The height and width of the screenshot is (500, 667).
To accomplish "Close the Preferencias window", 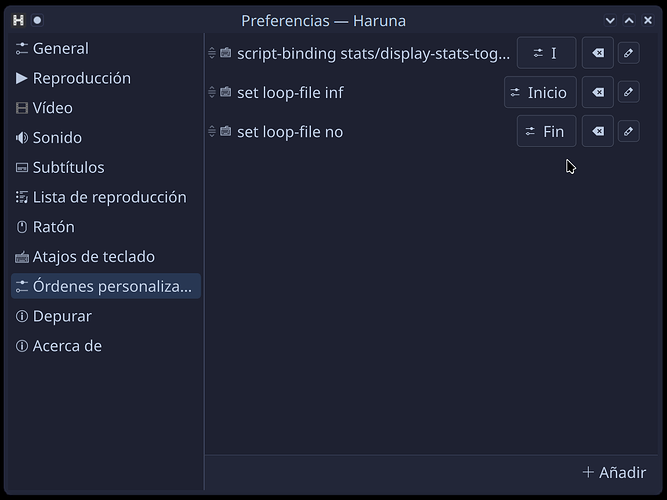I will pos(648,20).
